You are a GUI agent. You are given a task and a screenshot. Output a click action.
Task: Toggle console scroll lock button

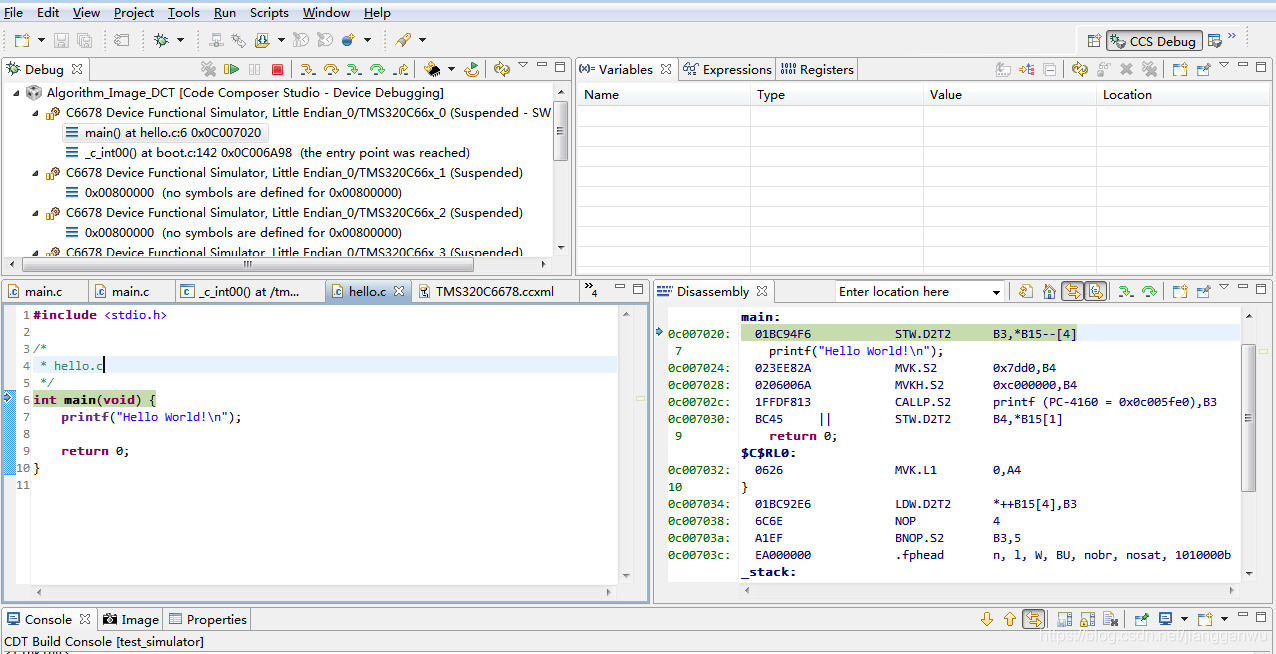click(1034, 619)
